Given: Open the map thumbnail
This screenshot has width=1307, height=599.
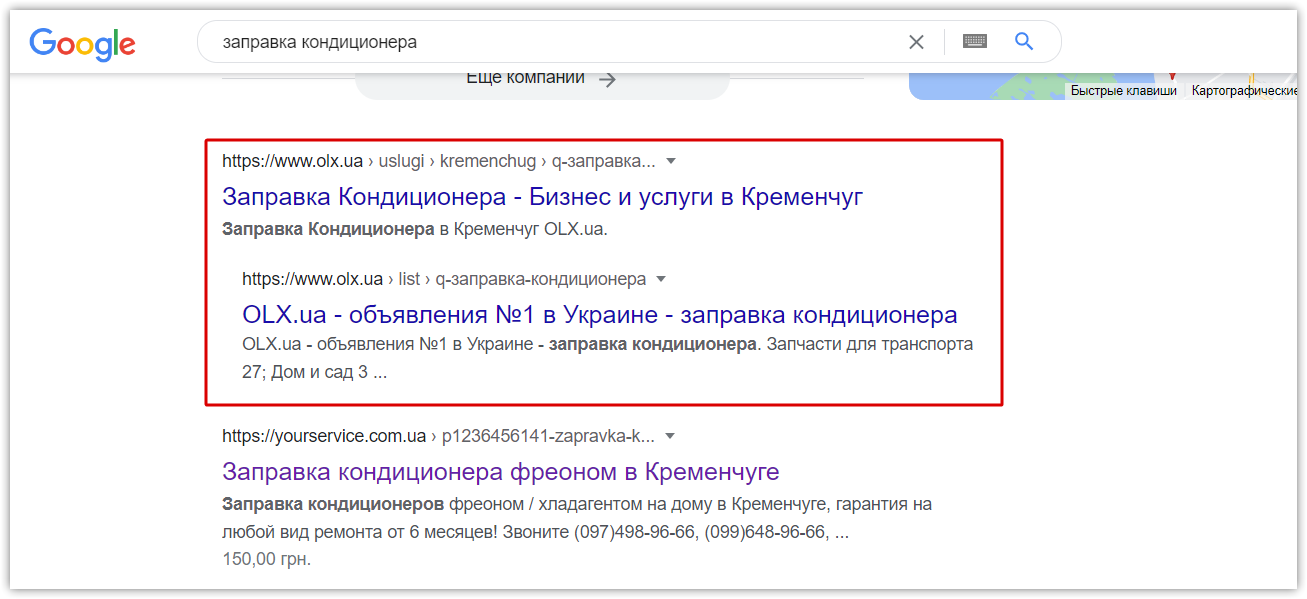Looking at the screenshot, I should point(1103,86).
